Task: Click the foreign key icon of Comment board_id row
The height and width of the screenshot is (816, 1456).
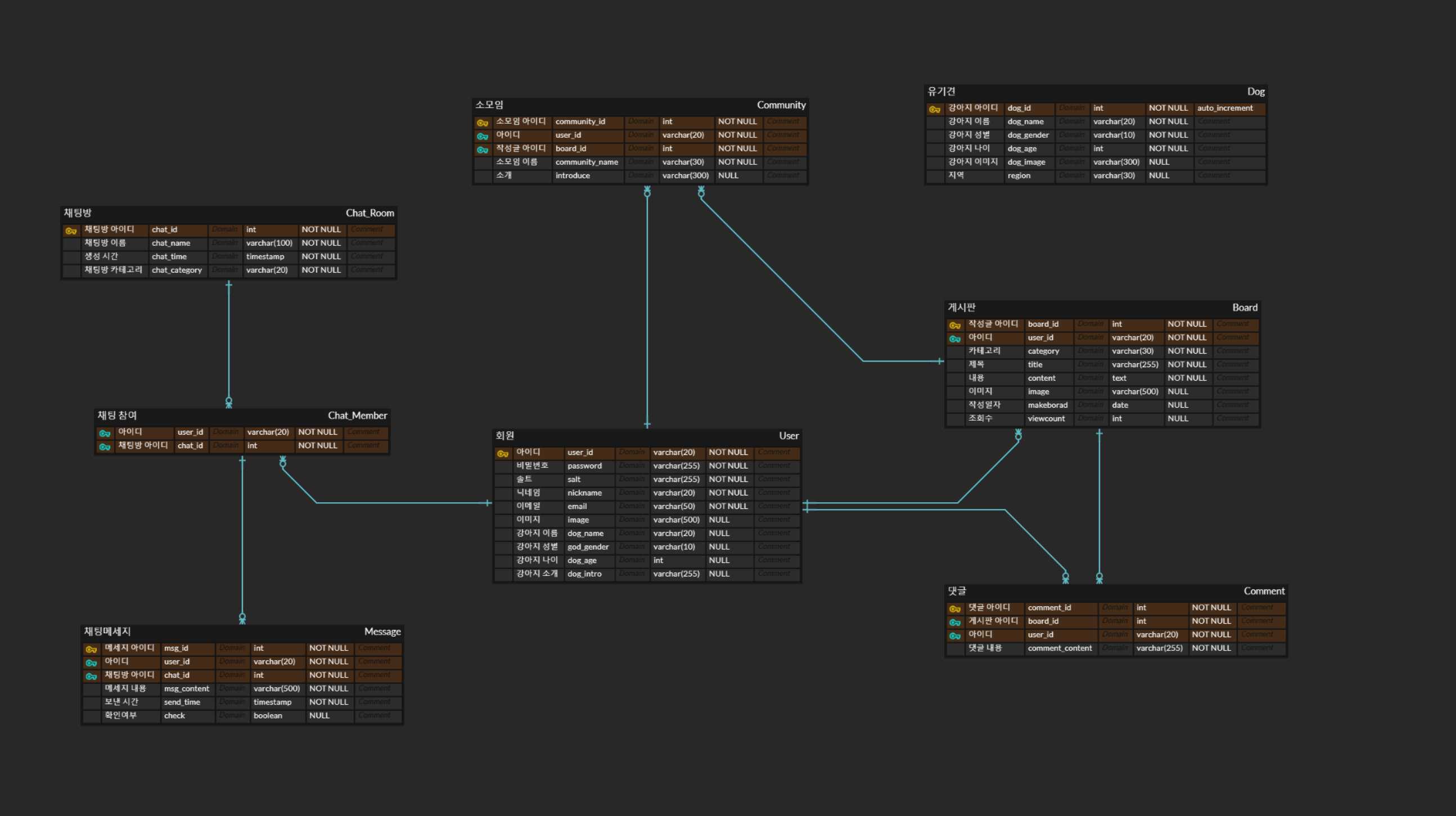Action: pos(955,622)
